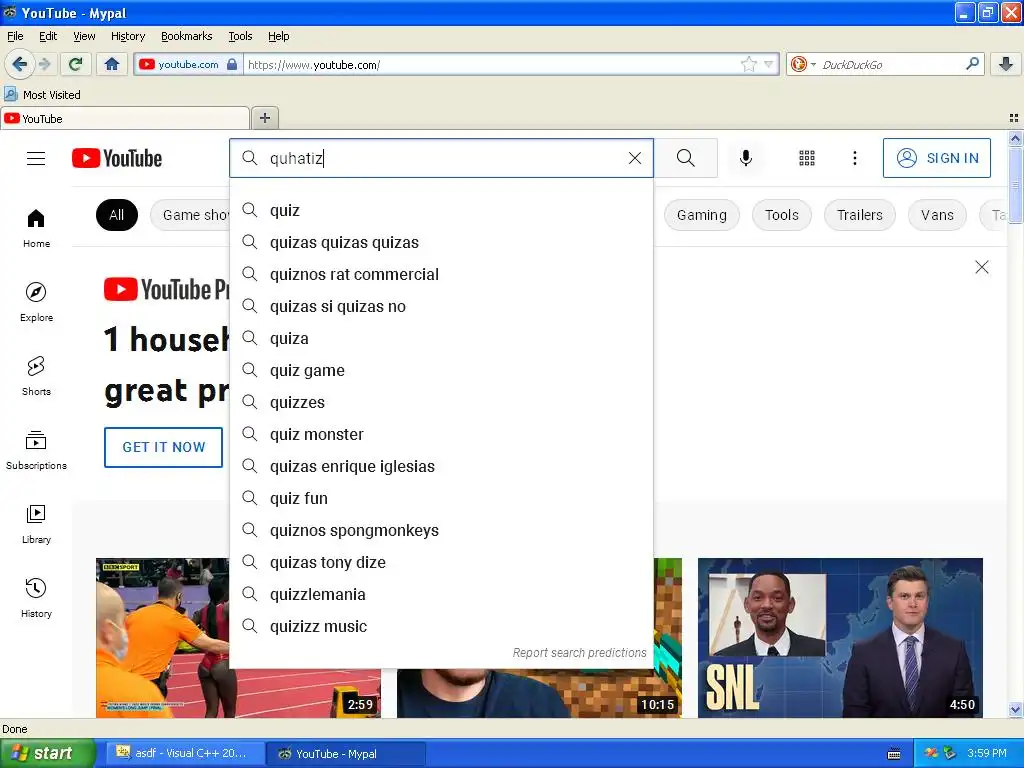Choose the 'quiz' suggestion
The height and width of the screenshot is (768, 1024).
point(441,210)
